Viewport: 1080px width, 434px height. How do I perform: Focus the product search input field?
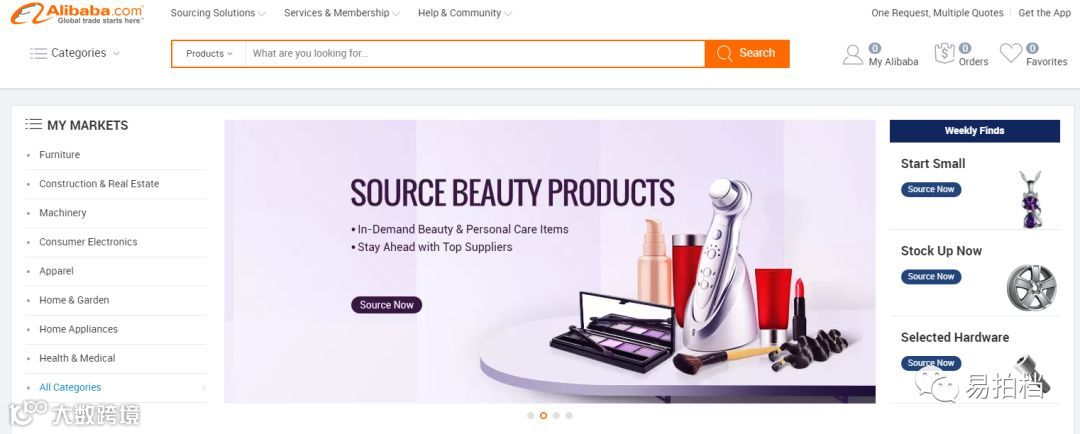[x=475, y=54]
